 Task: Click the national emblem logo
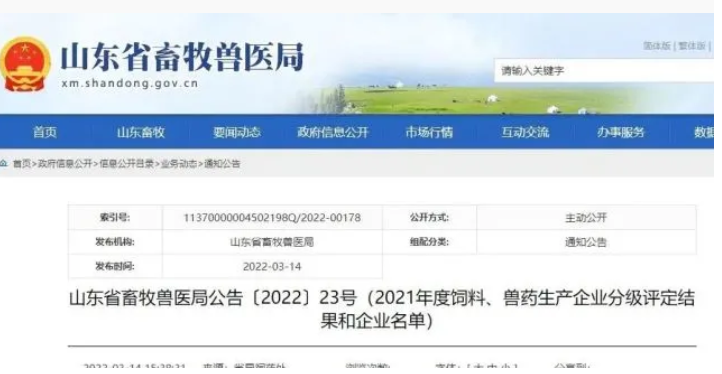click(24, 64)
